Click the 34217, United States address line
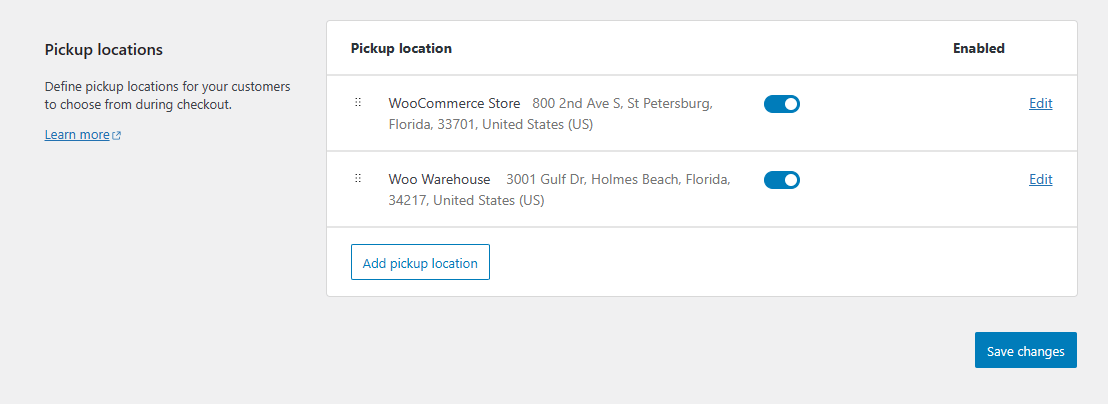 (466, 201)
